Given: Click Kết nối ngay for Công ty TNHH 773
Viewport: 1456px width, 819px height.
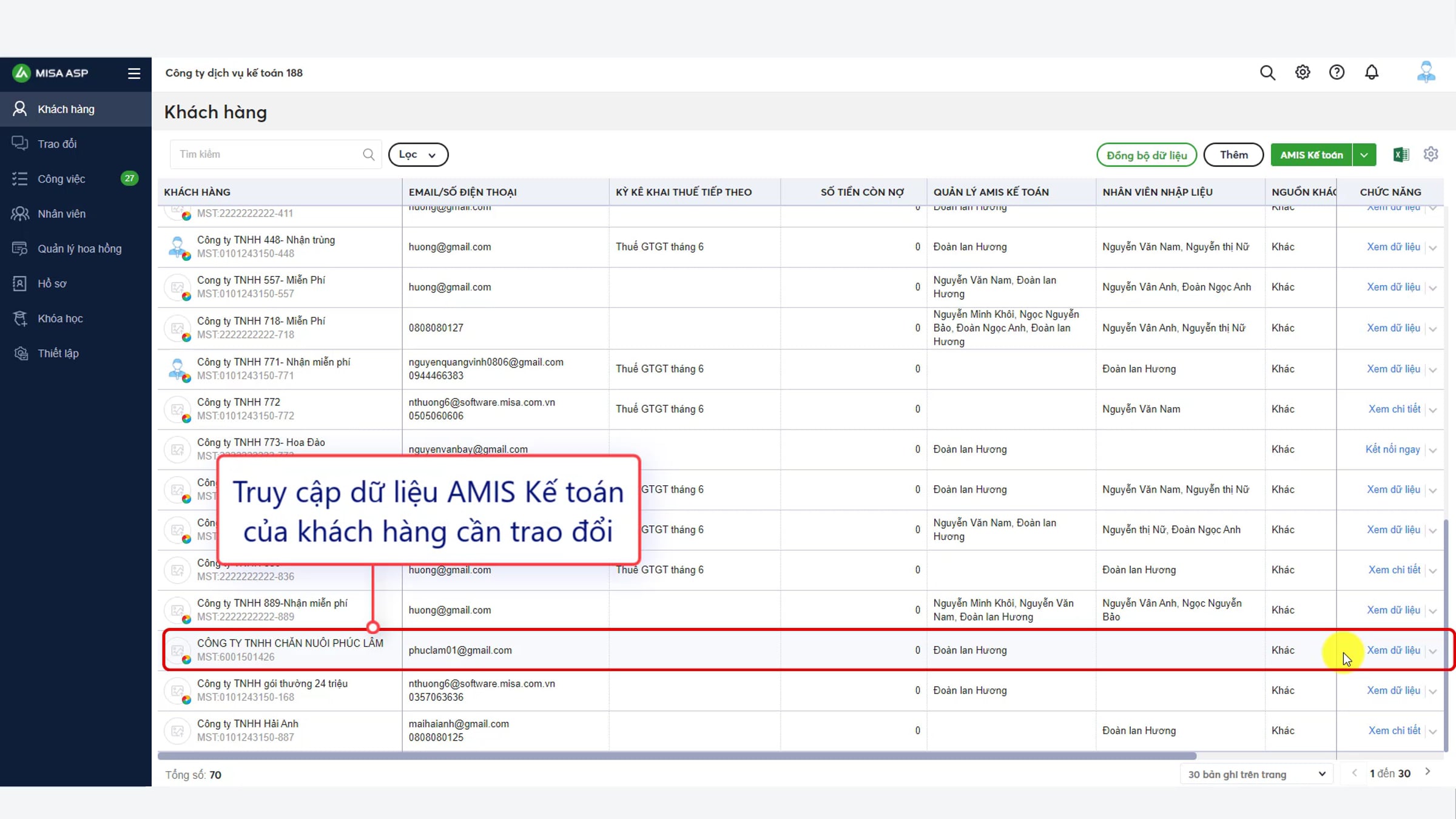Looking at the screenshot, I should click(1392, 450).
